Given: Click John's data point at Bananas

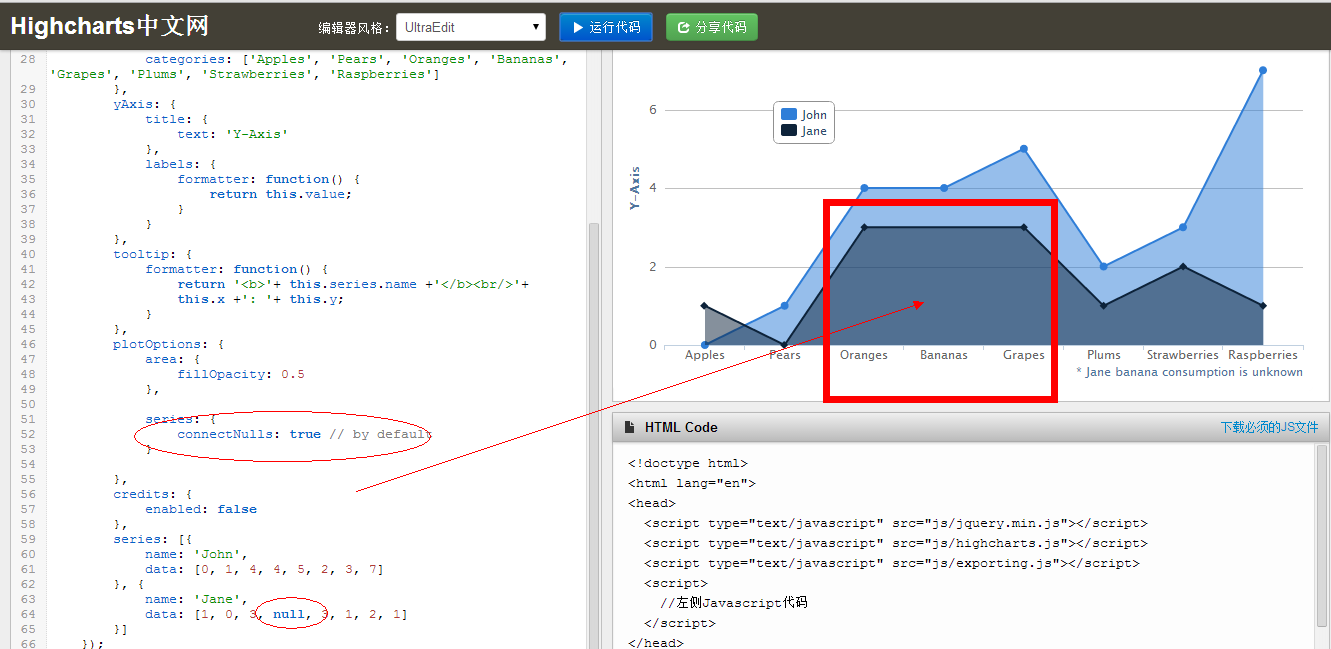Looking at the screenshot, I should 944,188.
